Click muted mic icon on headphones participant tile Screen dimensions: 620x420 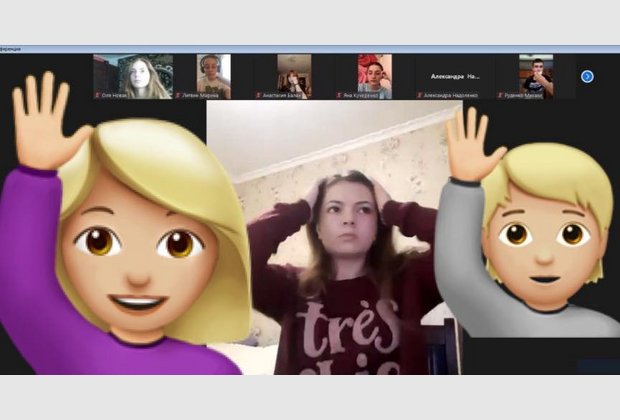click(x=178, y=95)
